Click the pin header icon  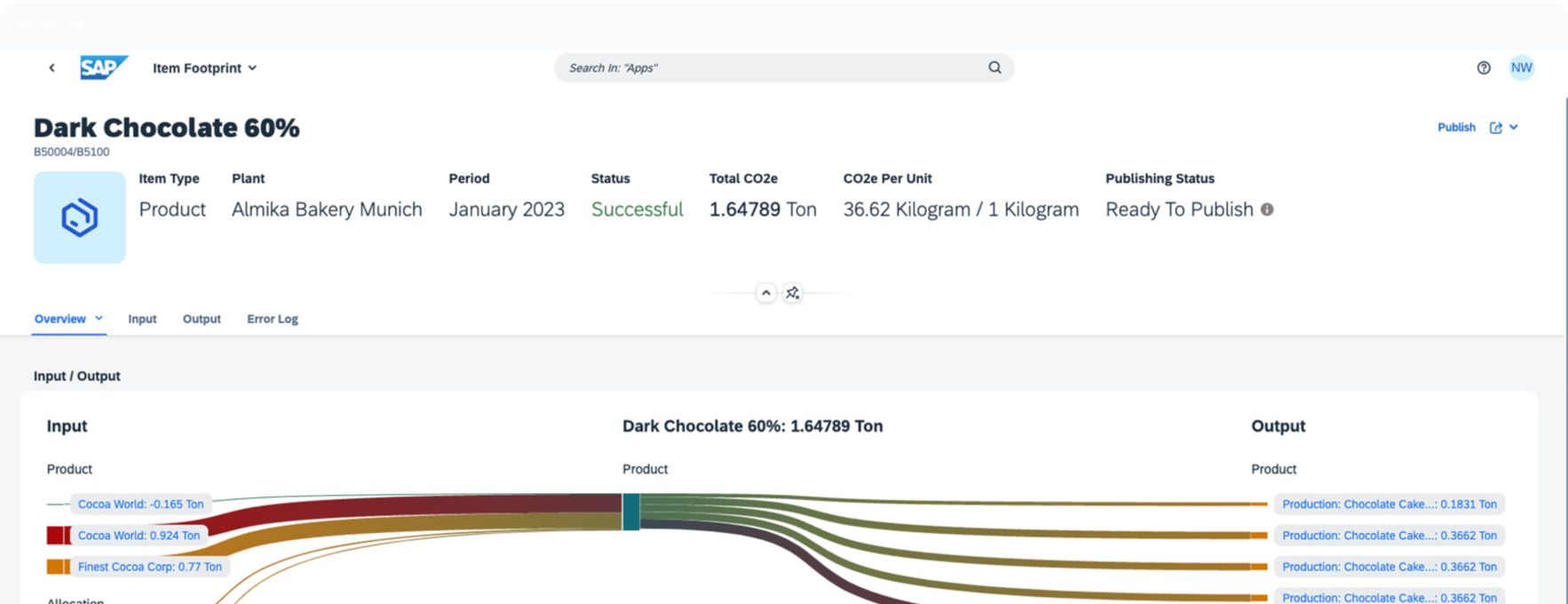[793, 293]
